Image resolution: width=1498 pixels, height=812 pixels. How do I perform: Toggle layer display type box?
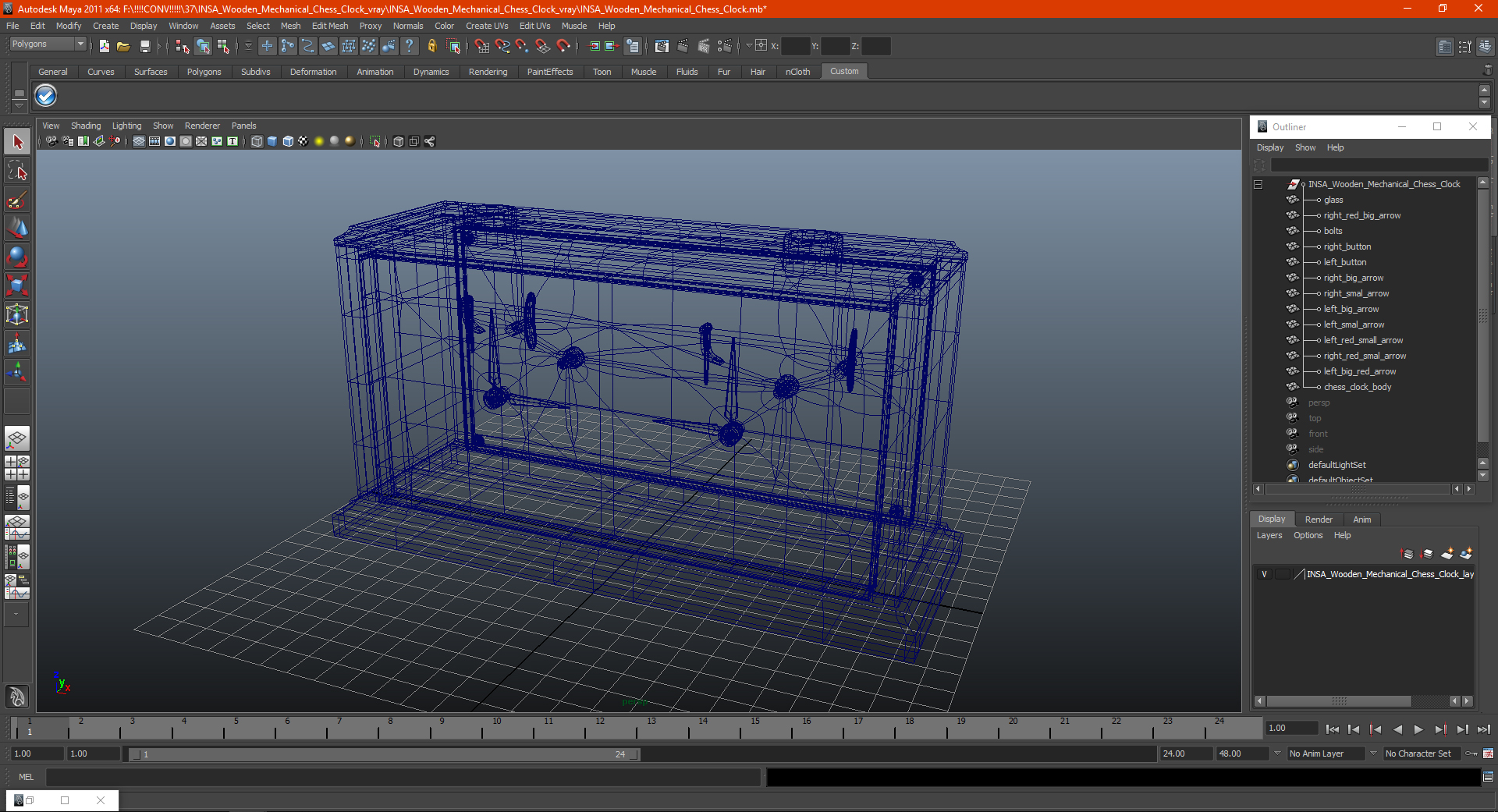pyautogui.click(x=1282, y=574)
